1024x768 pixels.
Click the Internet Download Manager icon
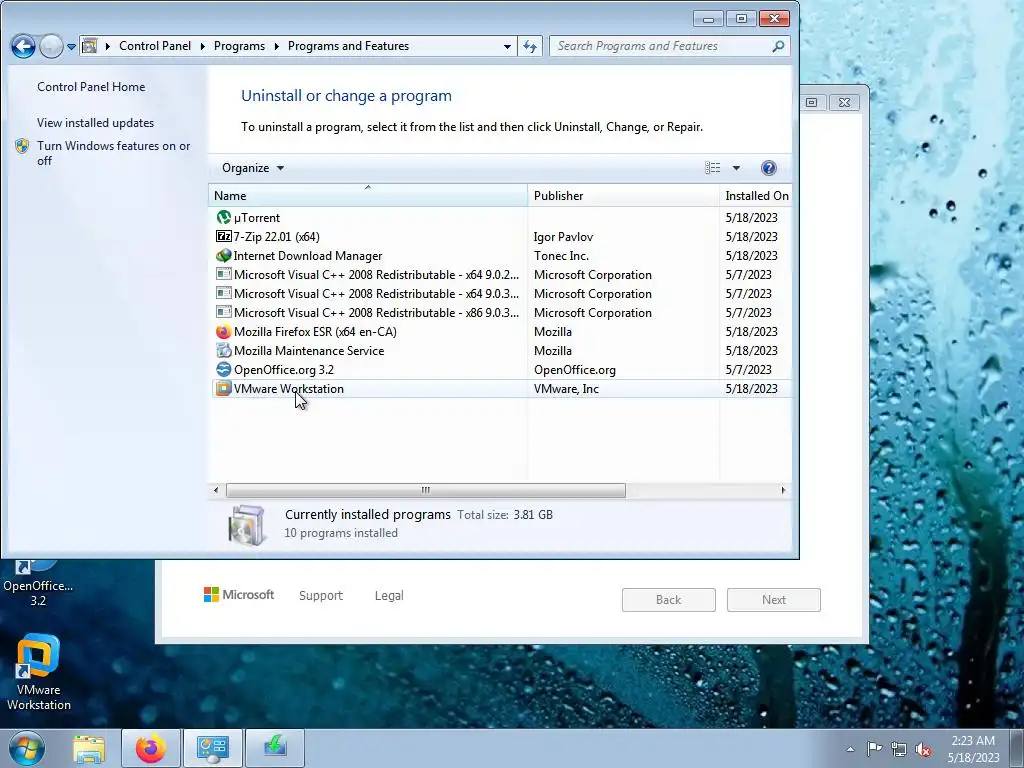(223, 255)
